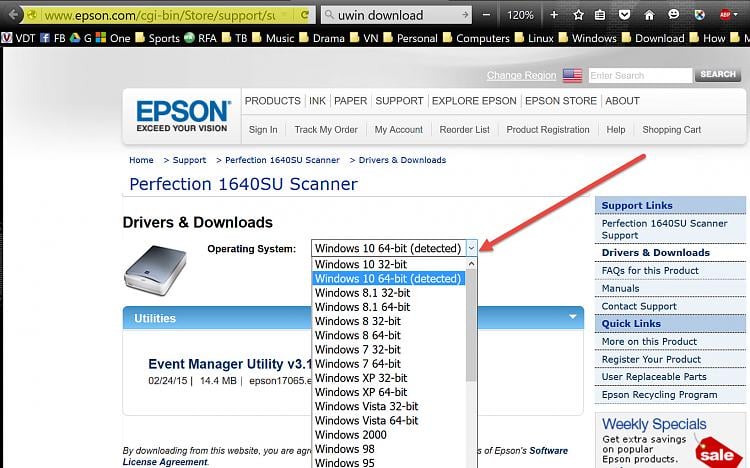This screenshot has height=468, width=750.
Task: Select Windows XP 64-bit option
Action: click(388, 392)
